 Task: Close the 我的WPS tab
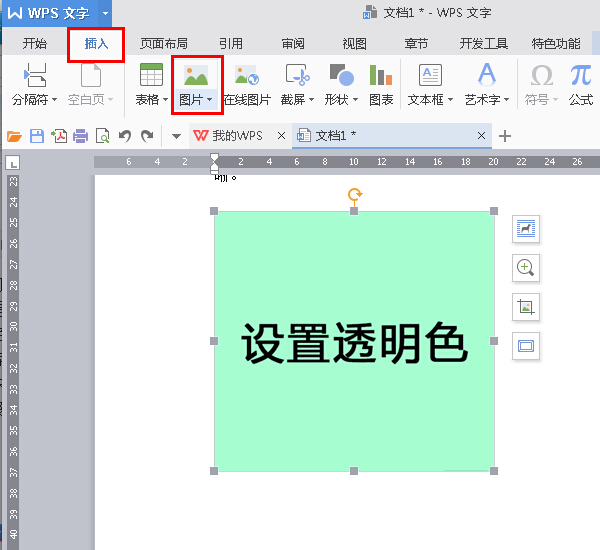pyautogui.click(x=281, y=136)
